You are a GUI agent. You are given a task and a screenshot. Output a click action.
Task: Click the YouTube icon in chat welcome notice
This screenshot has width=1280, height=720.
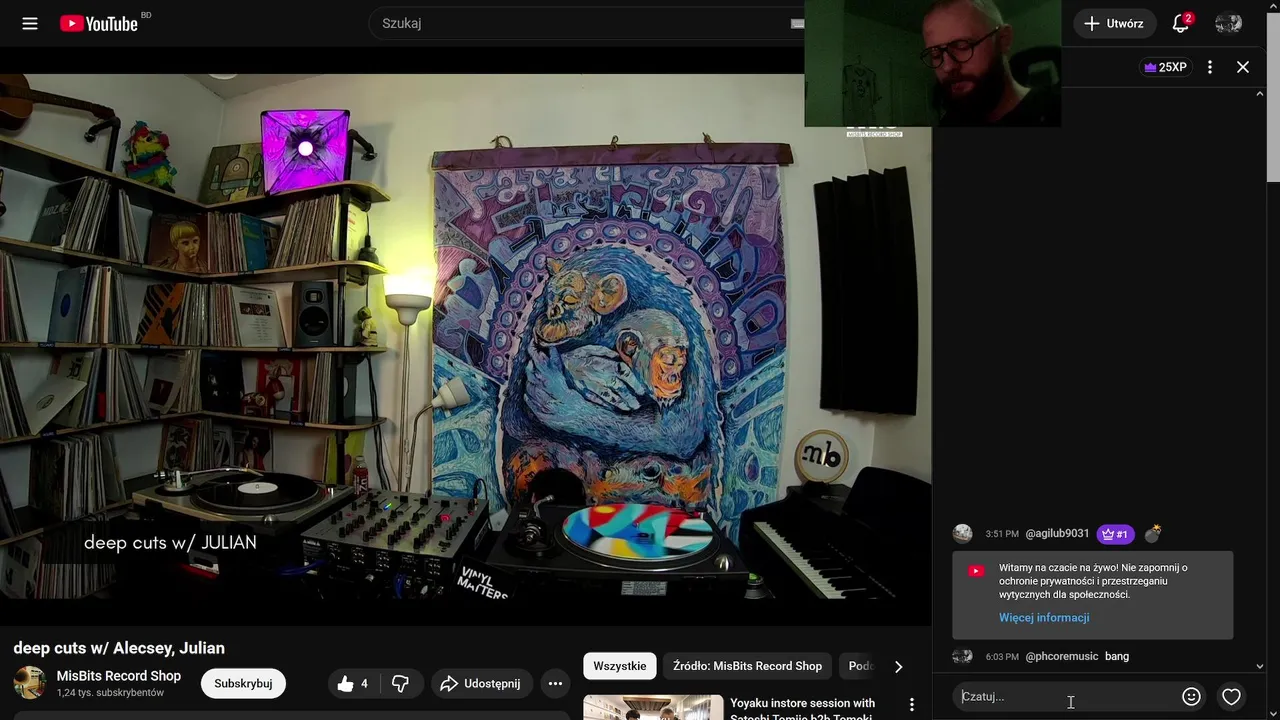pyautogui.click(x=976, y=571)
